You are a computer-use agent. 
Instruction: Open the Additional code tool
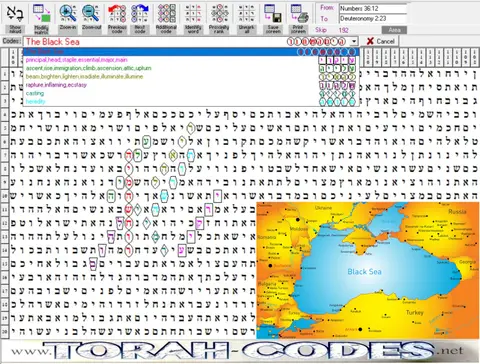pyautogui.click(x=166, y=13)
